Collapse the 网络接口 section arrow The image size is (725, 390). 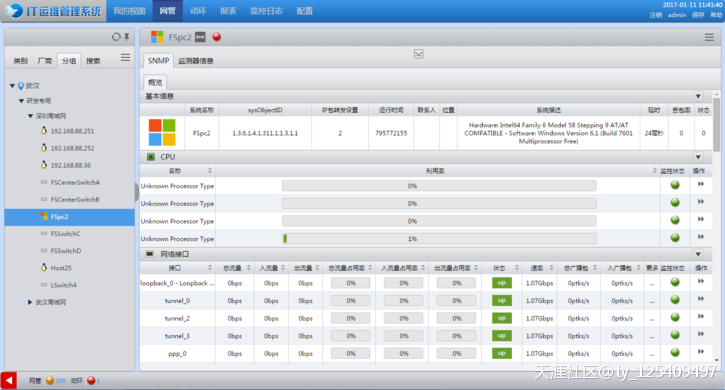click(x=698, y=254)
